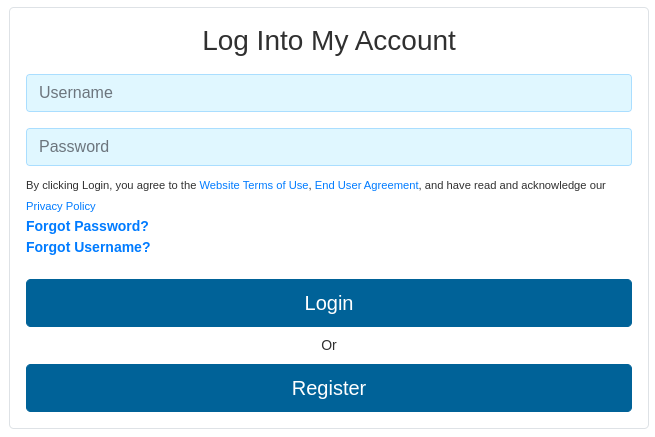
Task: Open the End User Agreement link
Action: 366,185
